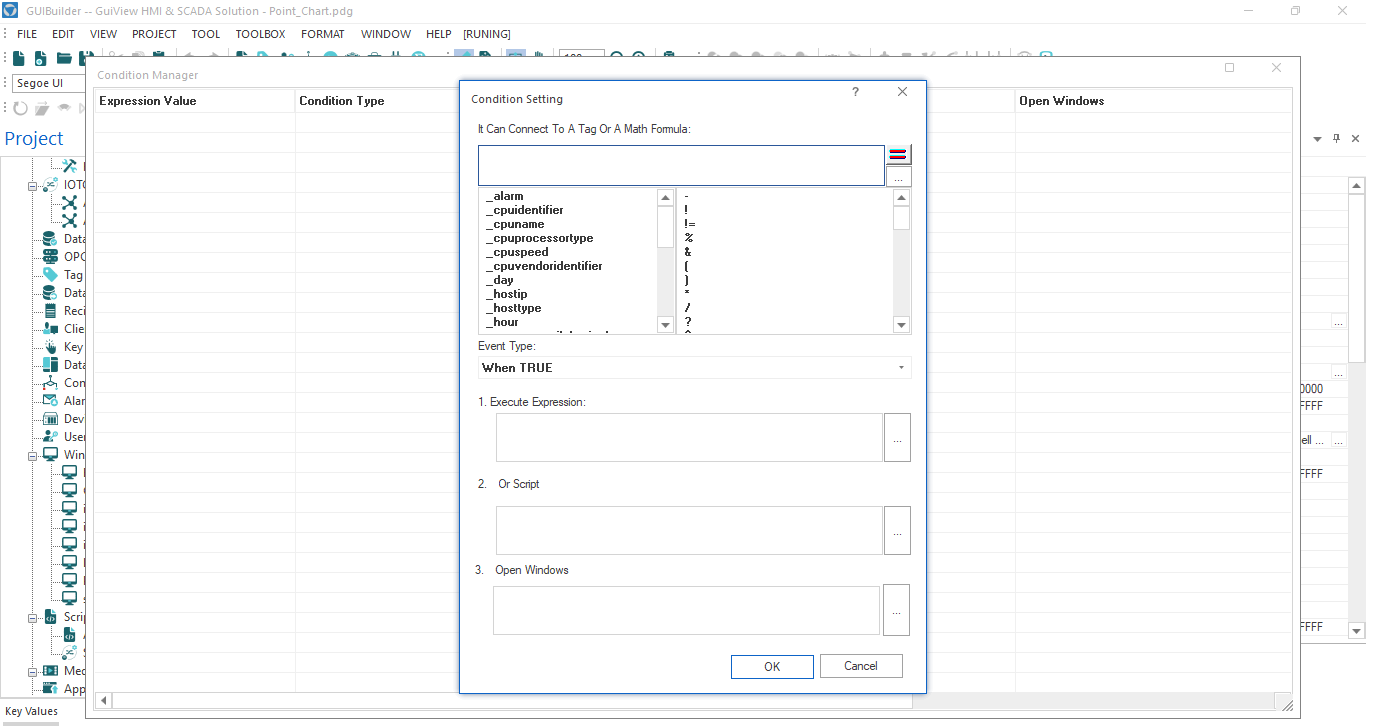This screenshot has width=1382, height=726.
Task: Open the FORMAT menu
Action: tap(322, 34)
